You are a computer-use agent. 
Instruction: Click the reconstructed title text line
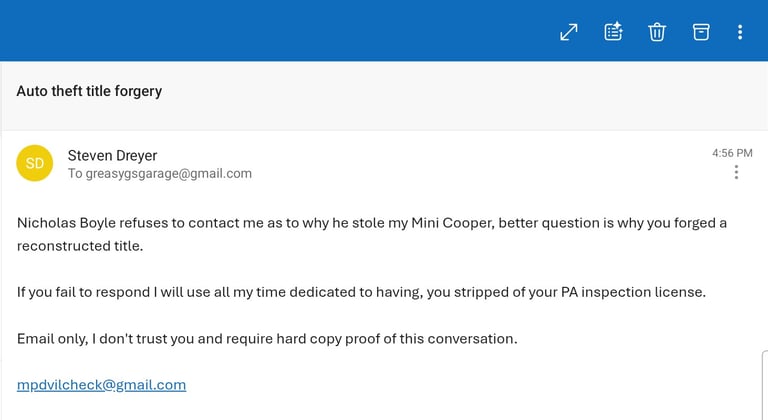80,246
